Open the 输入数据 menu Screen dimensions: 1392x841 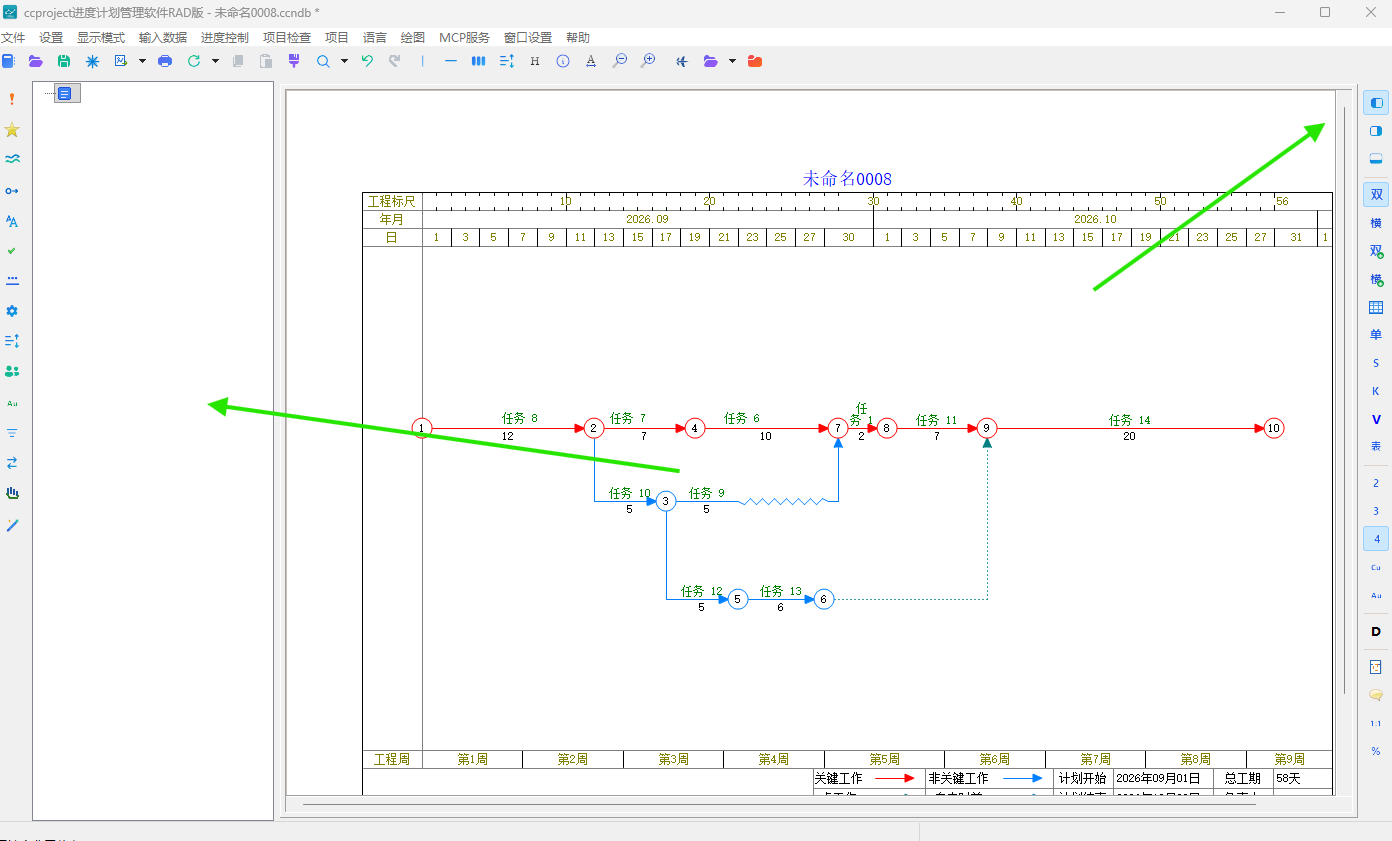(x=163, y=38)
